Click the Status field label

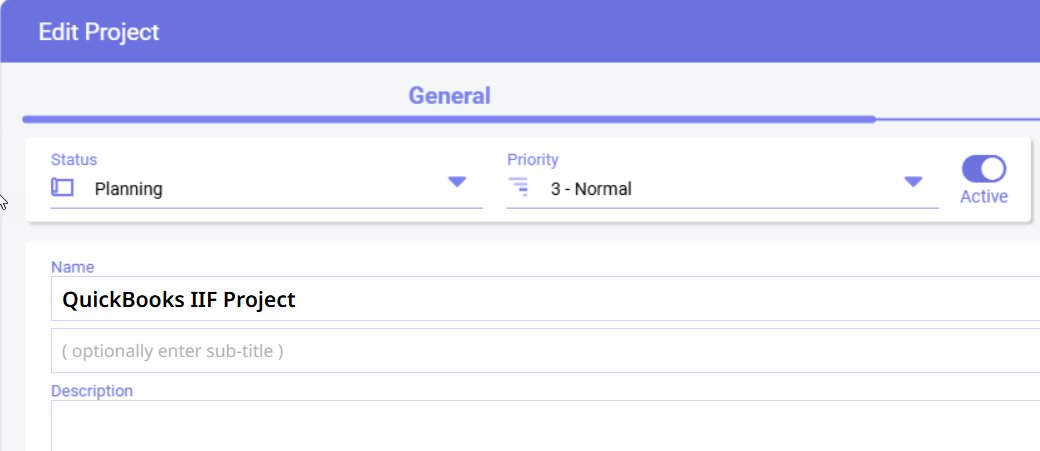point(73,159)
